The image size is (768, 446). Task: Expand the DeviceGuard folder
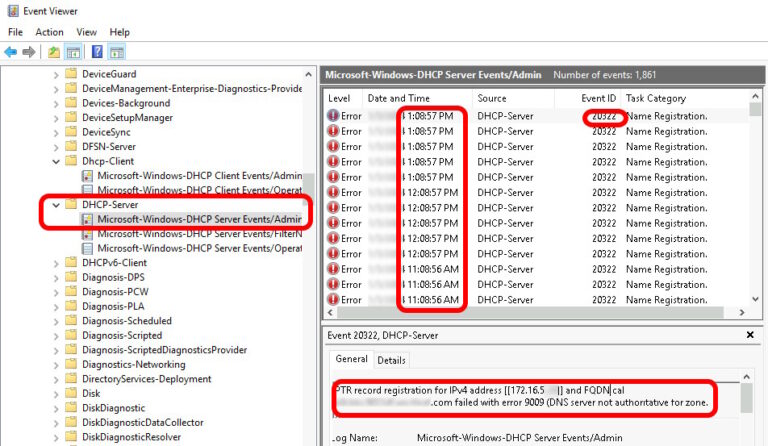[x=55, y=74]
